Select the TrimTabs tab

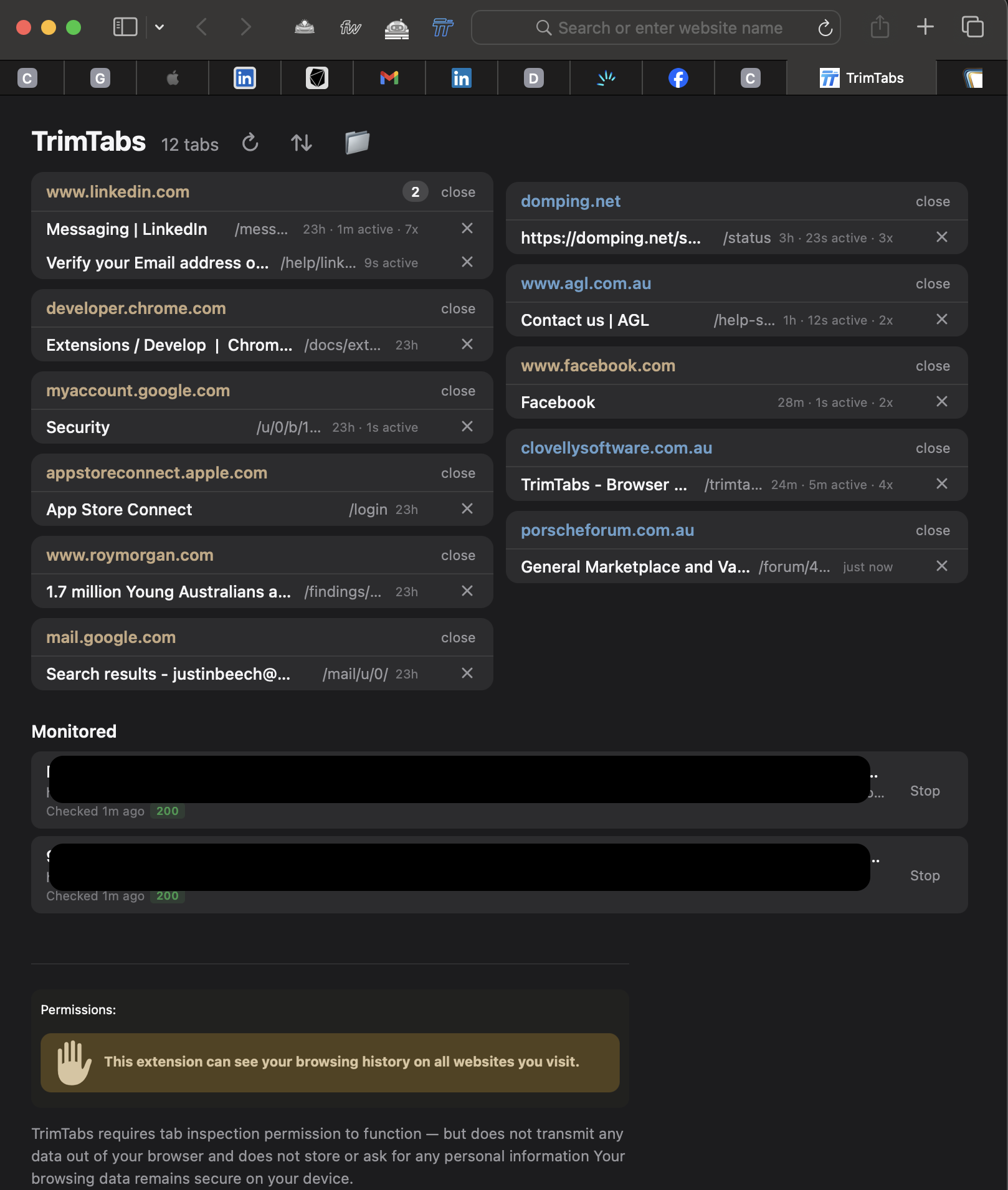pos(862,78)
